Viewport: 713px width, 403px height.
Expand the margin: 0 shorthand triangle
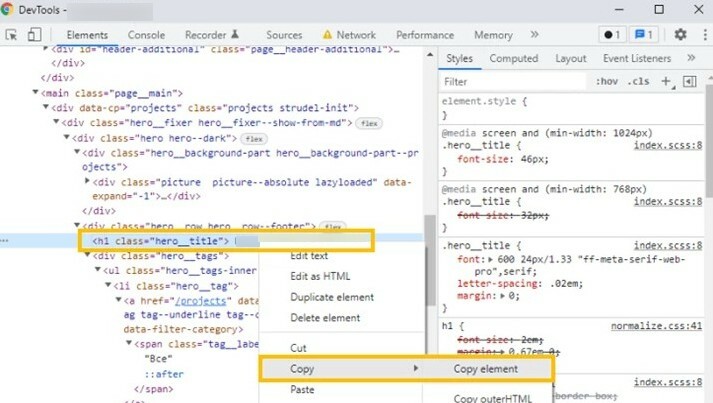(502, 296)
